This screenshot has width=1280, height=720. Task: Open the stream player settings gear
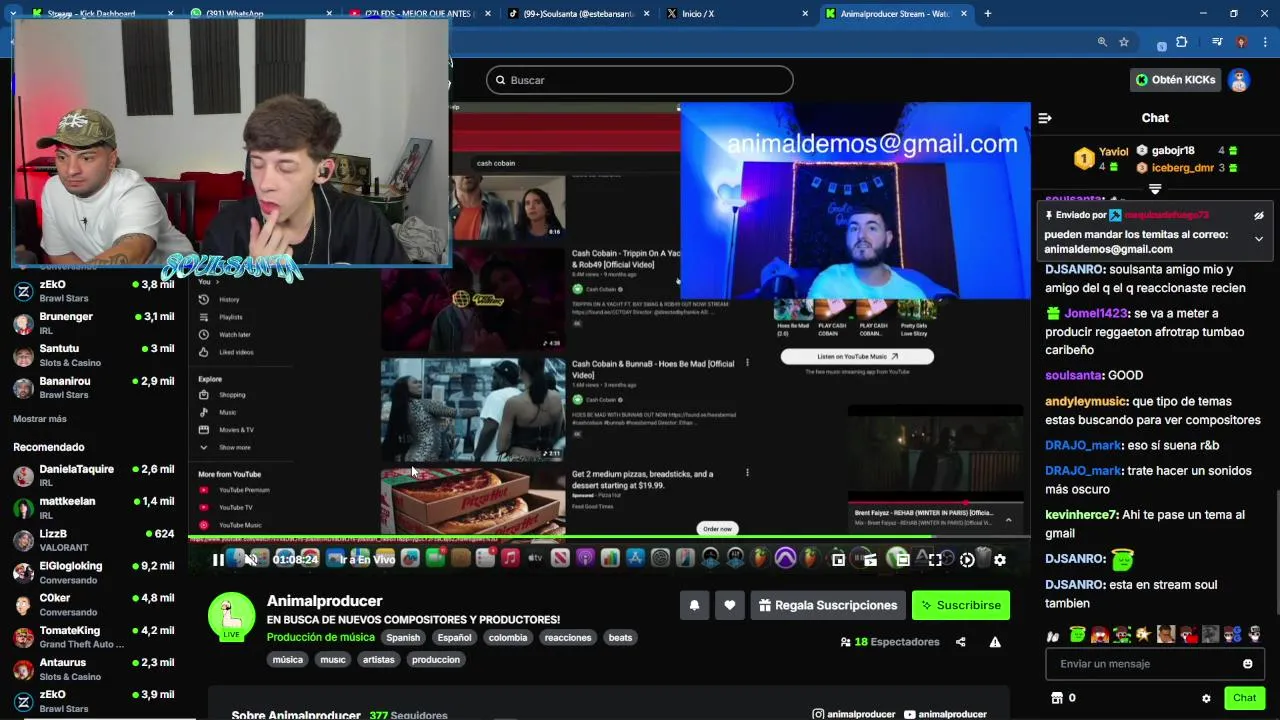point(1000,560)
